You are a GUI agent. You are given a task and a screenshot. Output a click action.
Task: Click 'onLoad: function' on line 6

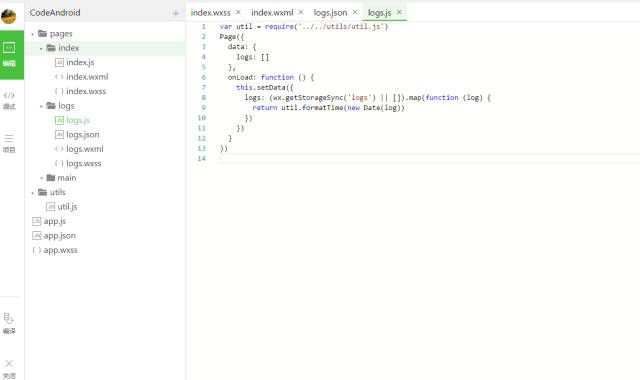click(x=260, y=77)
